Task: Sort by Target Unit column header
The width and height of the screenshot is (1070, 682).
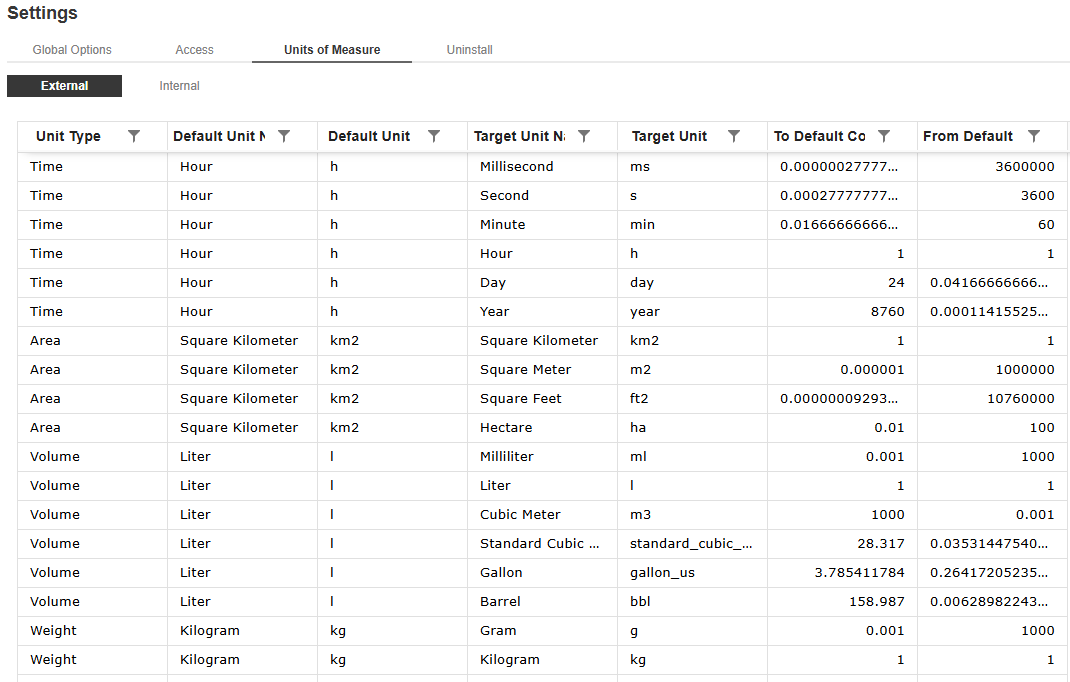Action: coord(669,136)
